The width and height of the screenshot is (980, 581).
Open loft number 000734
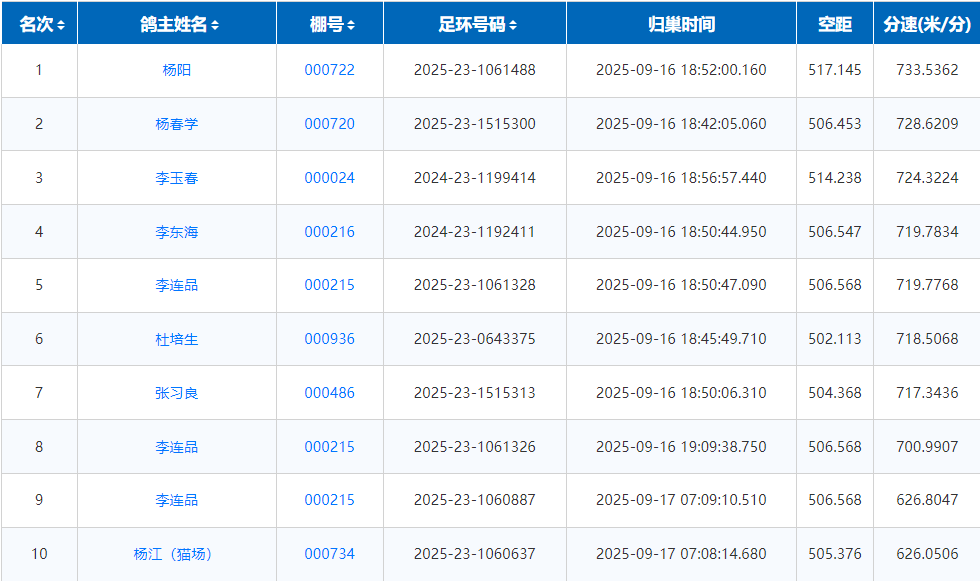coord(329,554)
